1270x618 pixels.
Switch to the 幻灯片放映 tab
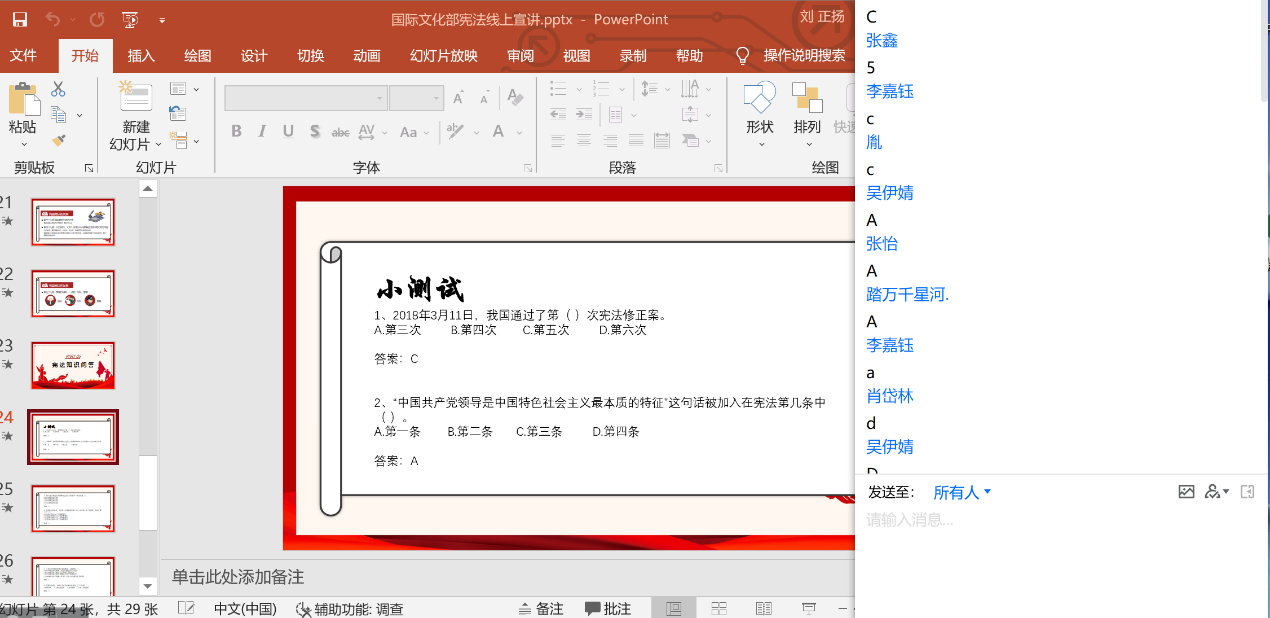coord(443,55)
